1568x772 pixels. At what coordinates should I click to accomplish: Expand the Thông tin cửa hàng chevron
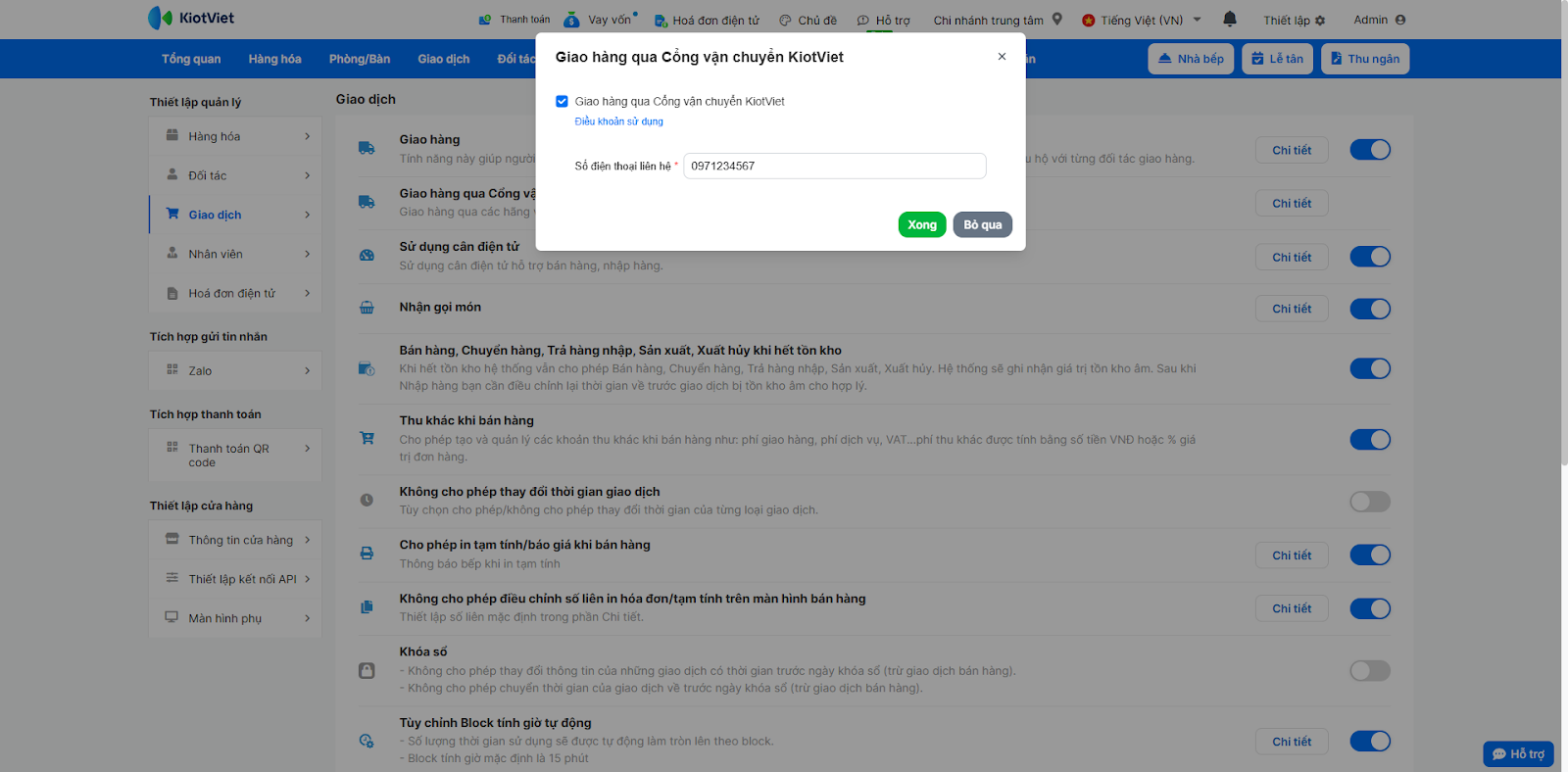(x=307, y=540)
